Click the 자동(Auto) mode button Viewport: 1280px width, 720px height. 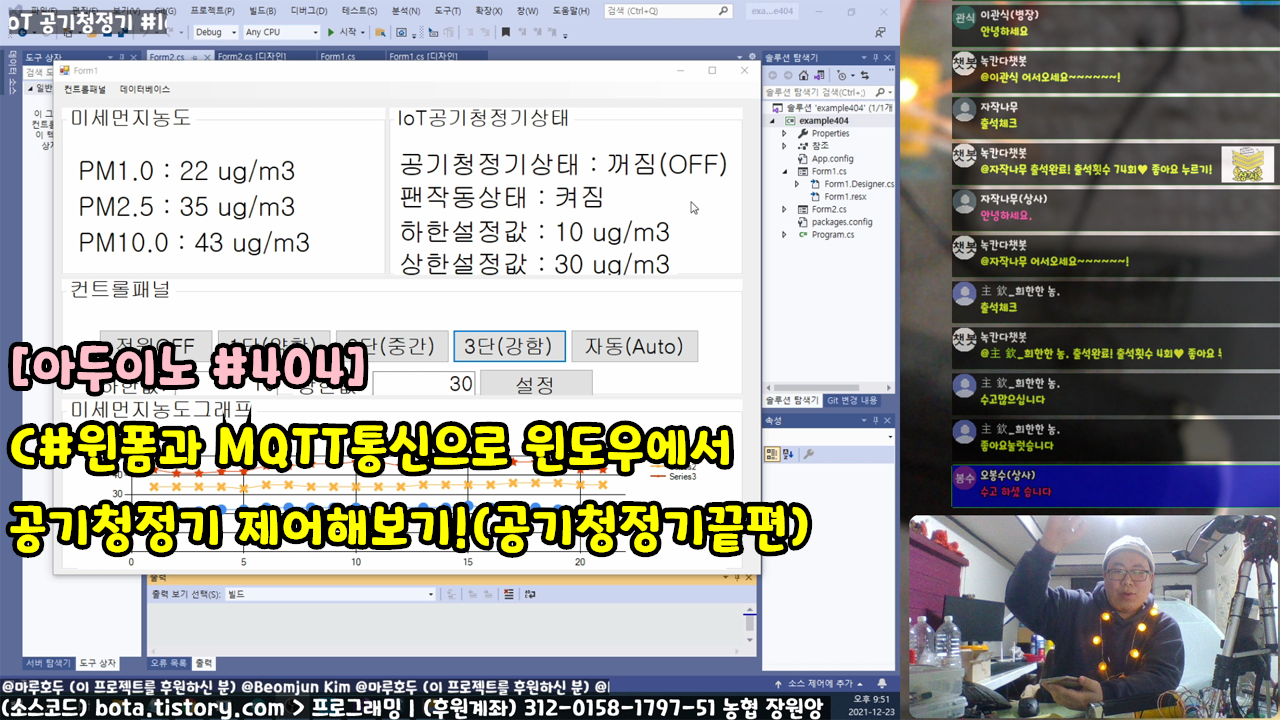(634, 346)
